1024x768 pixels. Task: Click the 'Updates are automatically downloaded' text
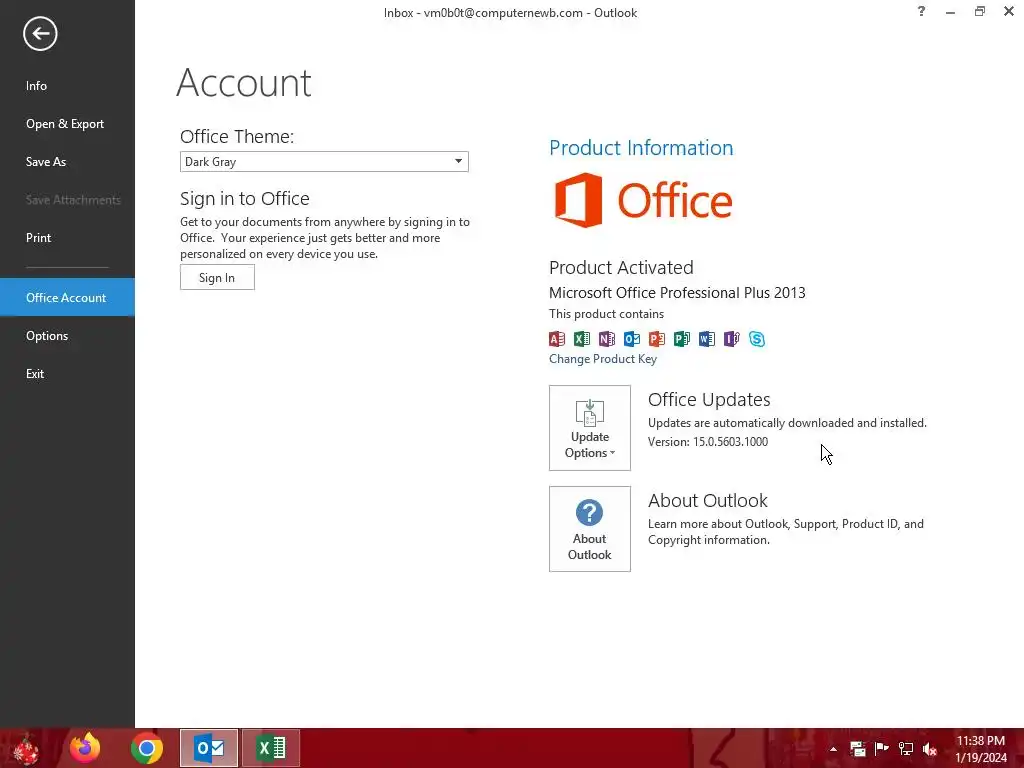click(787, 423)
